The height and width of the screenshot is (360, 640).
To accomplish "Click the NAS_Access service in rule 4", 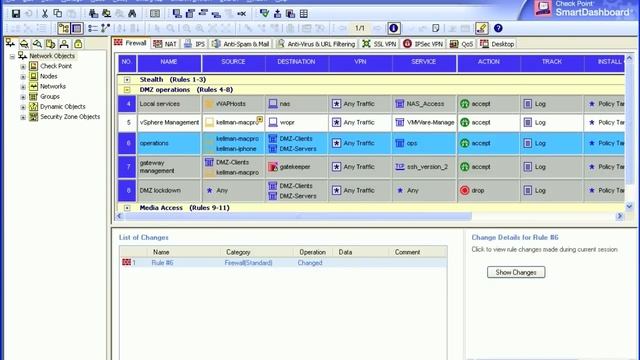I will click(420, 104).
